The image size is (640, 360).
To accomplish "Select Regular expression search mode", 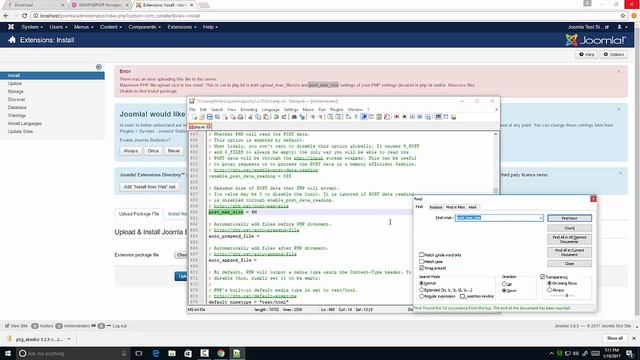I will pos(422,296).
